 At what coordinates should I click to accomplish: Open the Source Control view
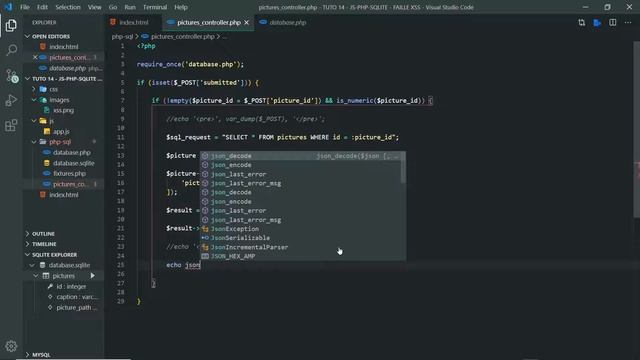[x=11, y=76]
